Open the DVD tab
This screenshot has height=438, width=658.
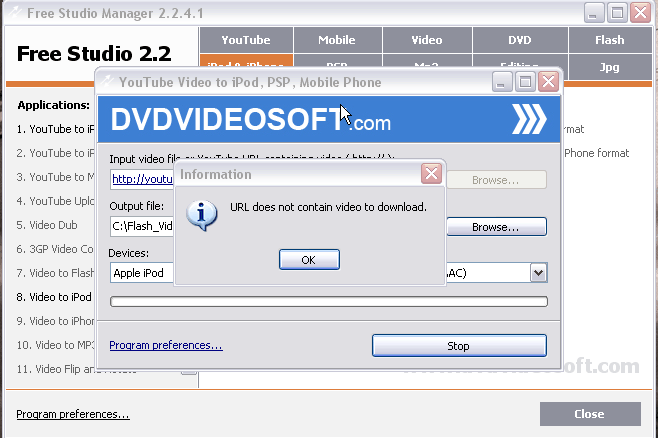coord(520,40)
